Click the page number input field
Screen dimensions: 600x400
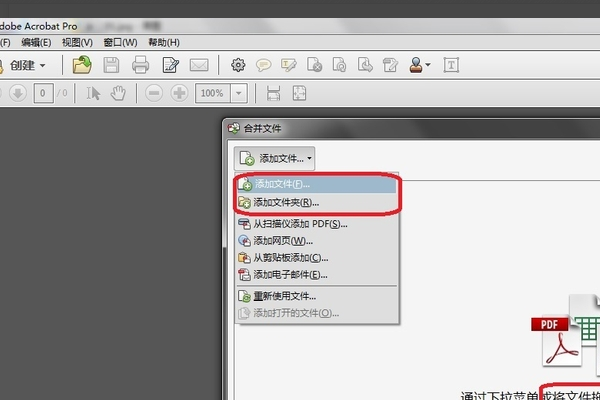click(43, 93)
